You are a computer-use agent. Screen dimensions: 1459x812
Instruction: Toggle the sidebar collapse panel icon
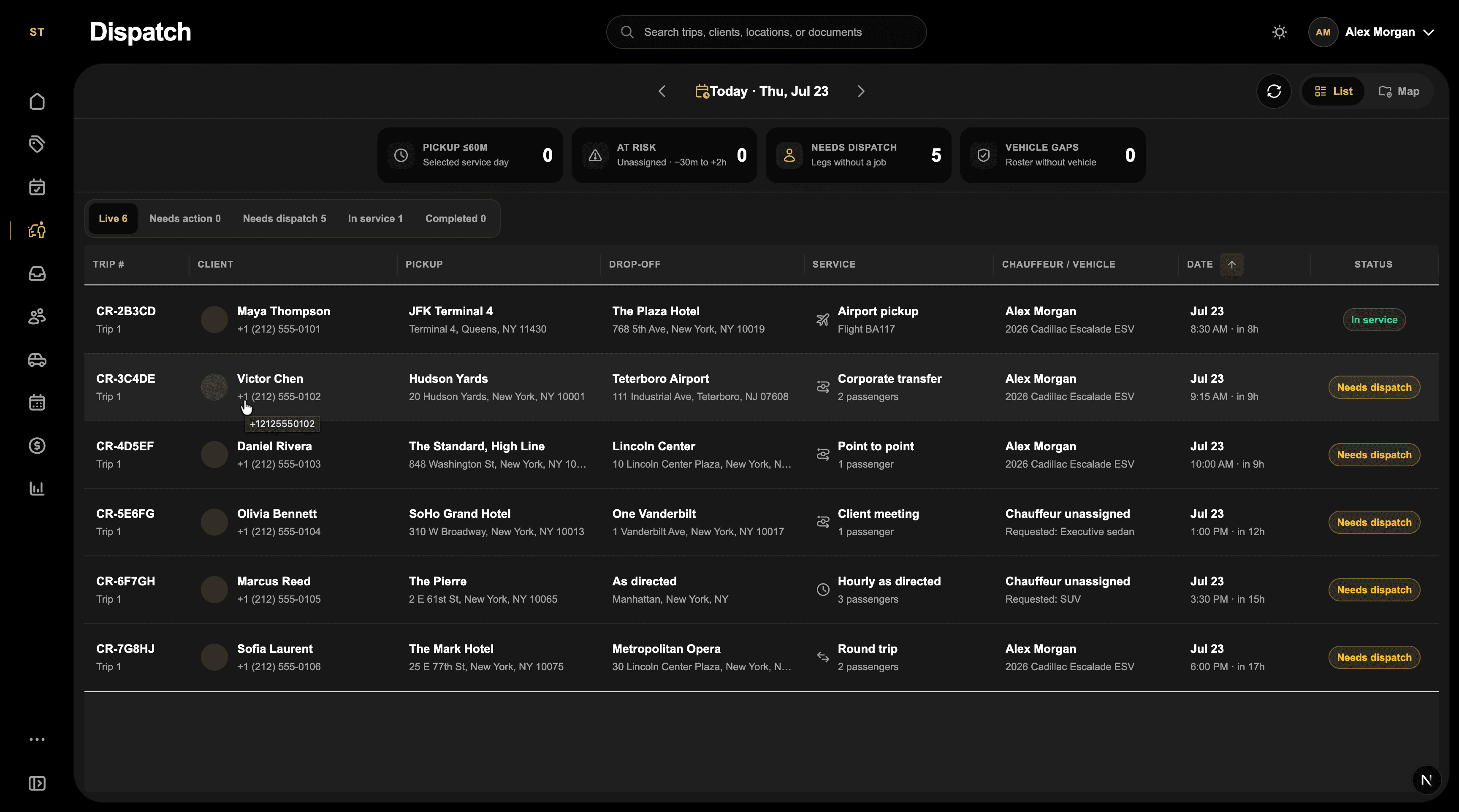[x=37, y=783]
